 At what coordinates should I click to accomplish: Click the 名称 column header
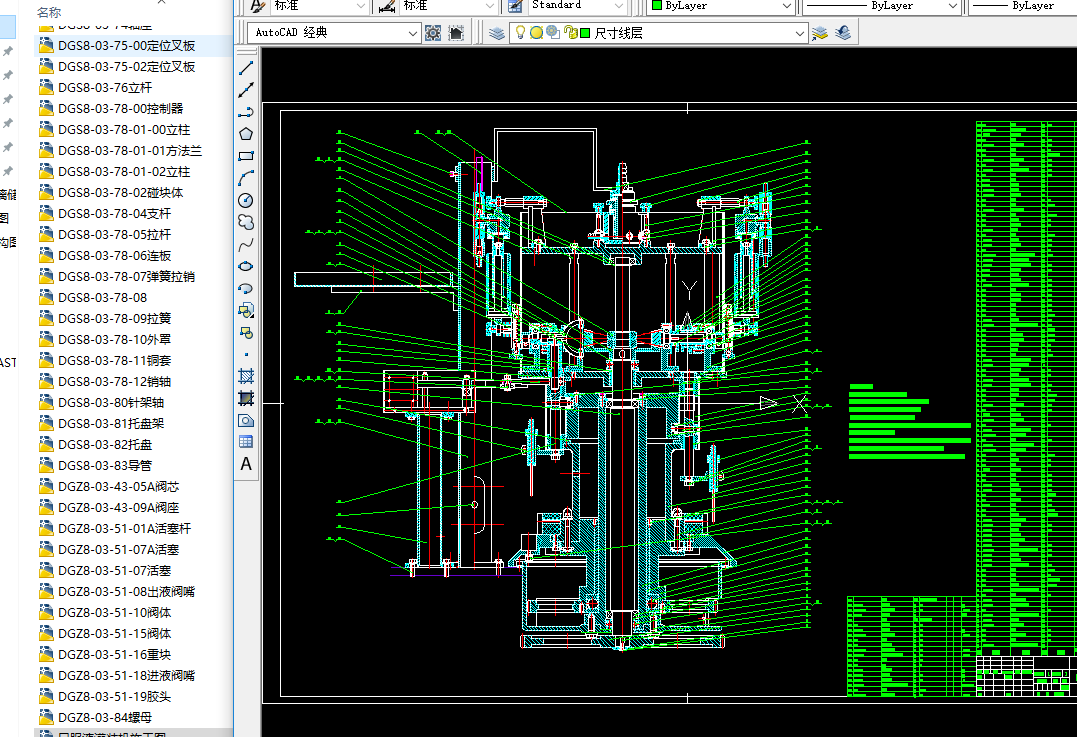(x=50, y=13)
